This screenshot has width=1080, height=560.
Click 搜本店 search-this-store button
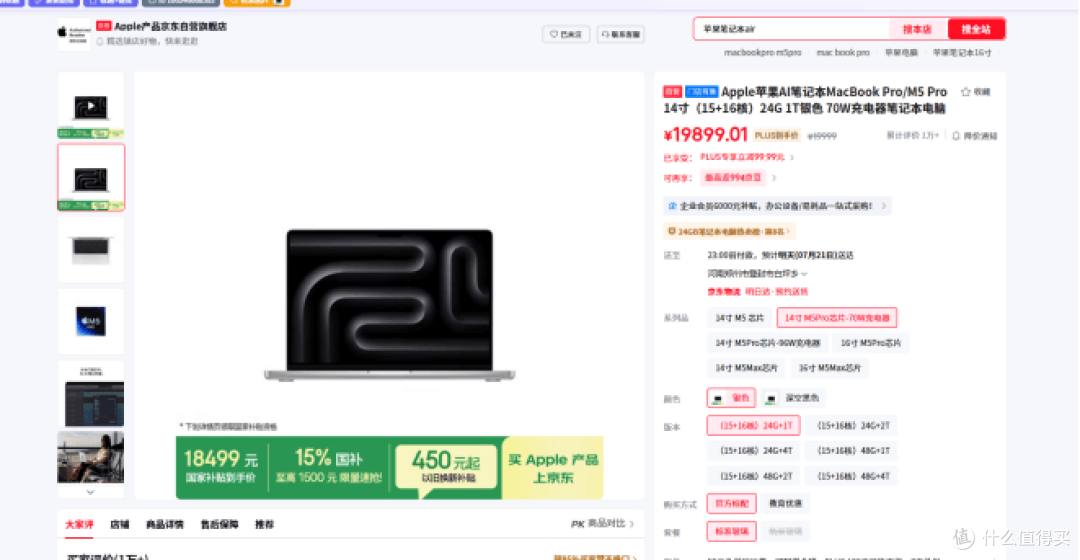917,29
